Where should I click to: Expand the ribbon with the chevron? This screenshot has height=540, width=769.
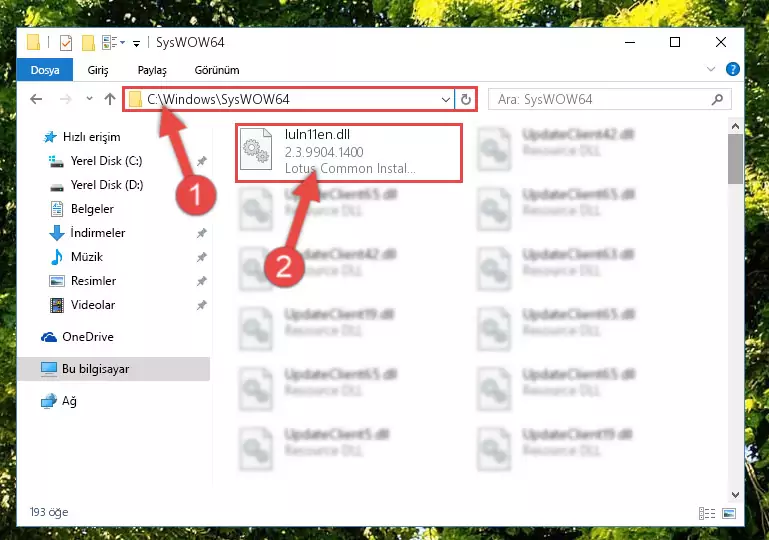(x=710, y=69)
